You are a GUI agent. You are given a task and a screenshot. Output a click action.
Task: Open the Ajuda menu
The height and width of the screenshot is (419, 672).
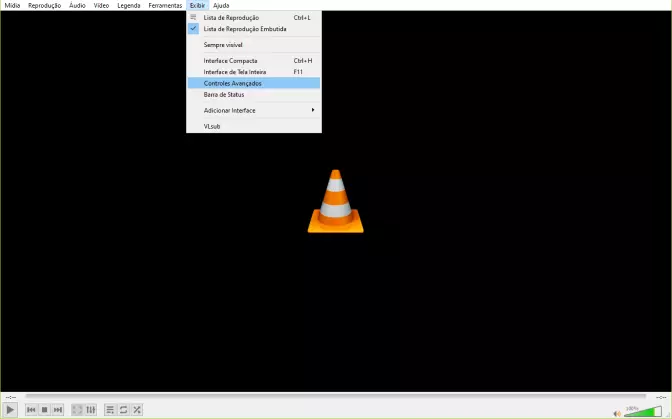coord(221,5)
